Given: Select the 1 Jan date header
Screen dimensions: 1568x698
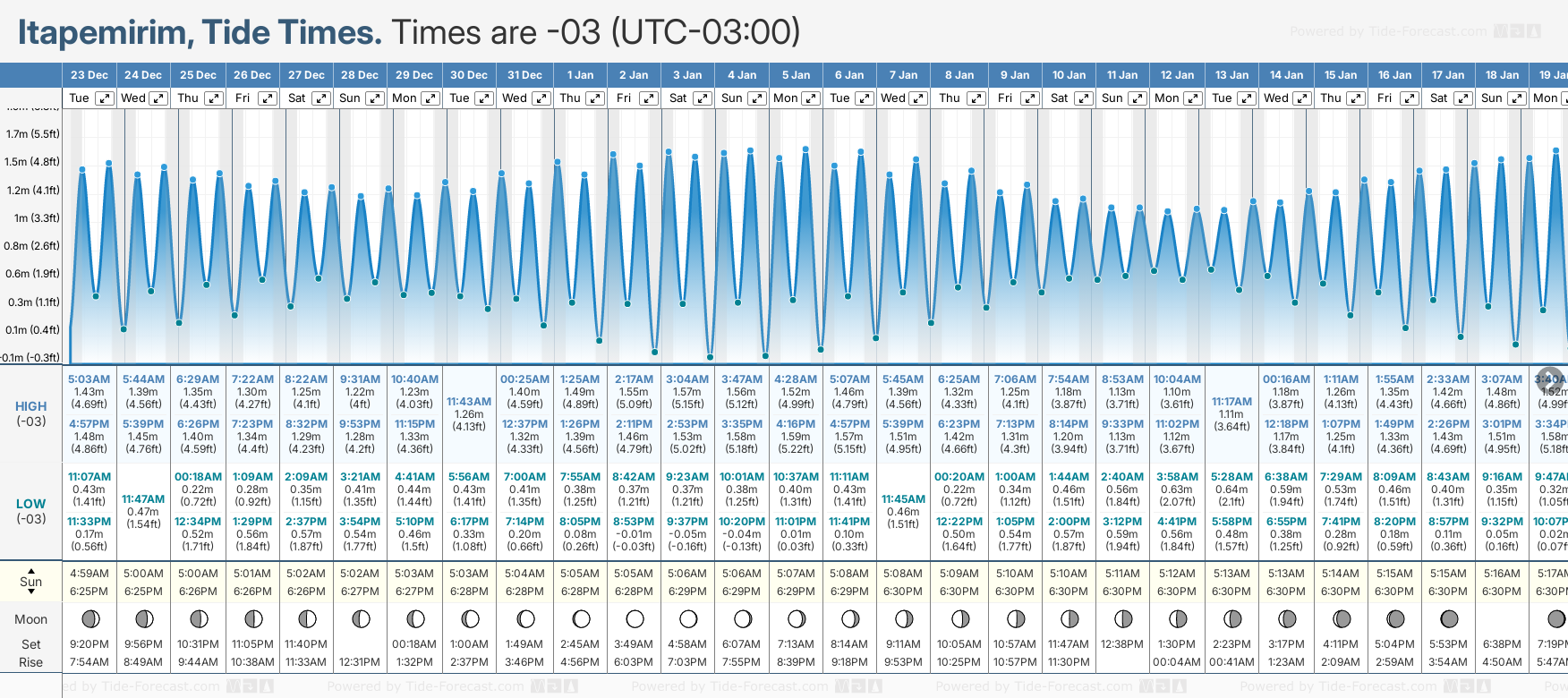Looking at the screenshot, I should (x=580, y=75).
